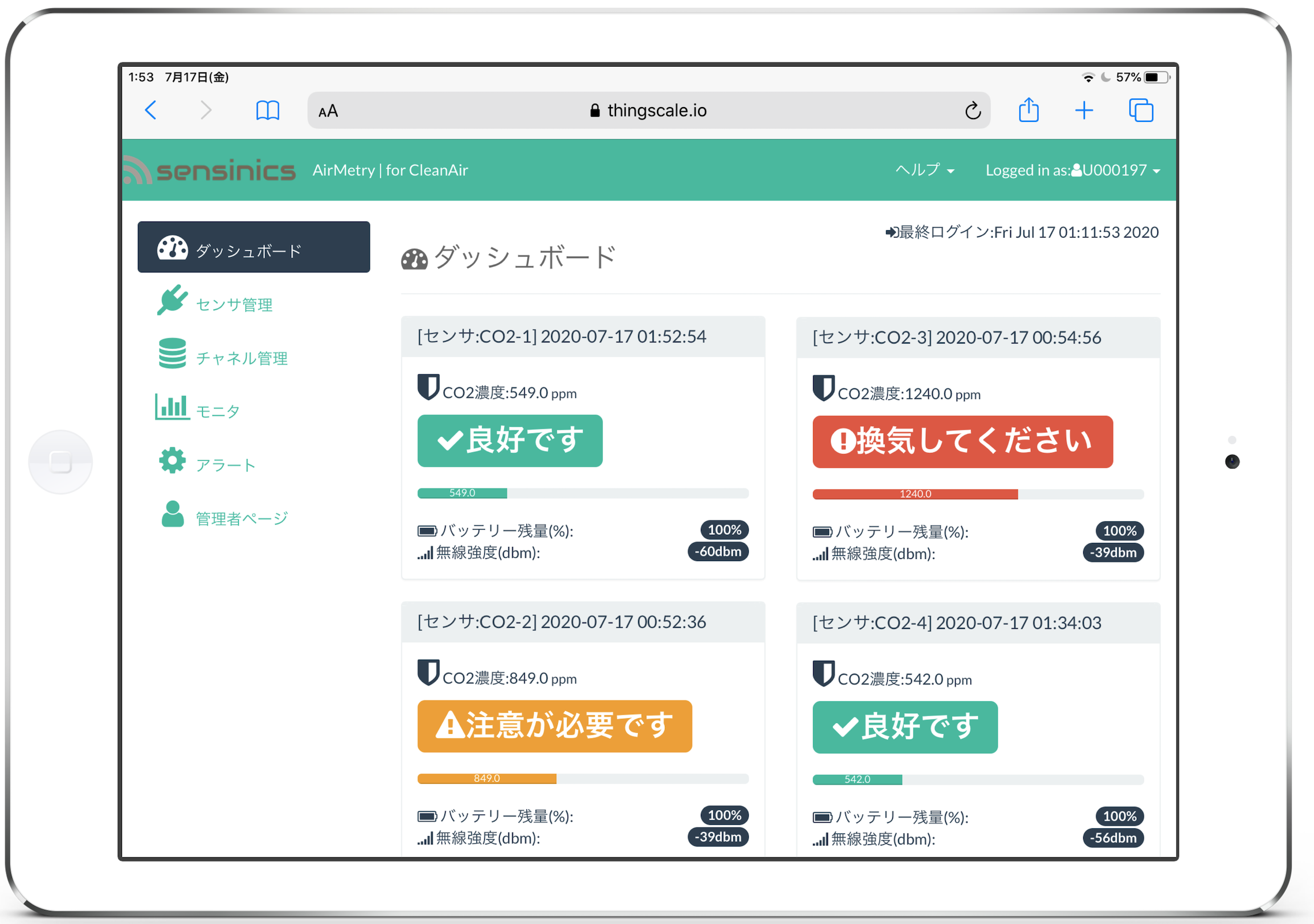Reload the thingscale.io page
The width and height of the screenshot is (1314, 924).
click(x=972, y=111)
